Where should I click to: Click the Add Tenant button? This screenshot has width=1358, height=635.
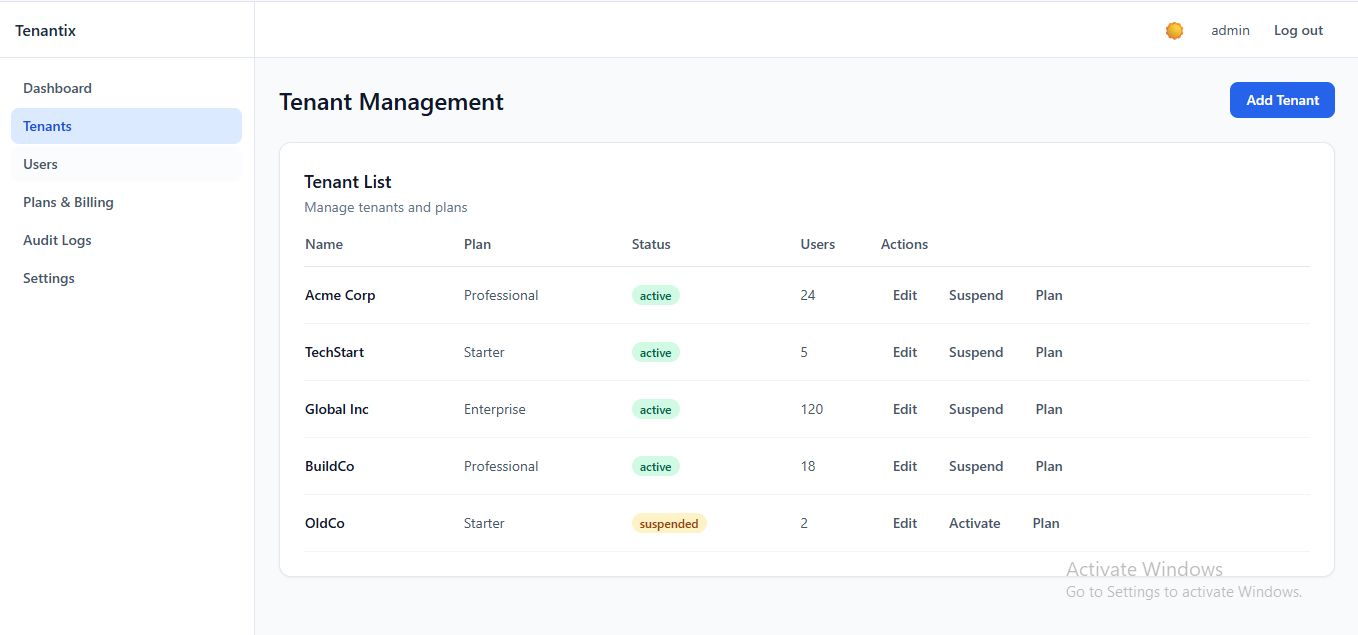(x=1282, y=100)
